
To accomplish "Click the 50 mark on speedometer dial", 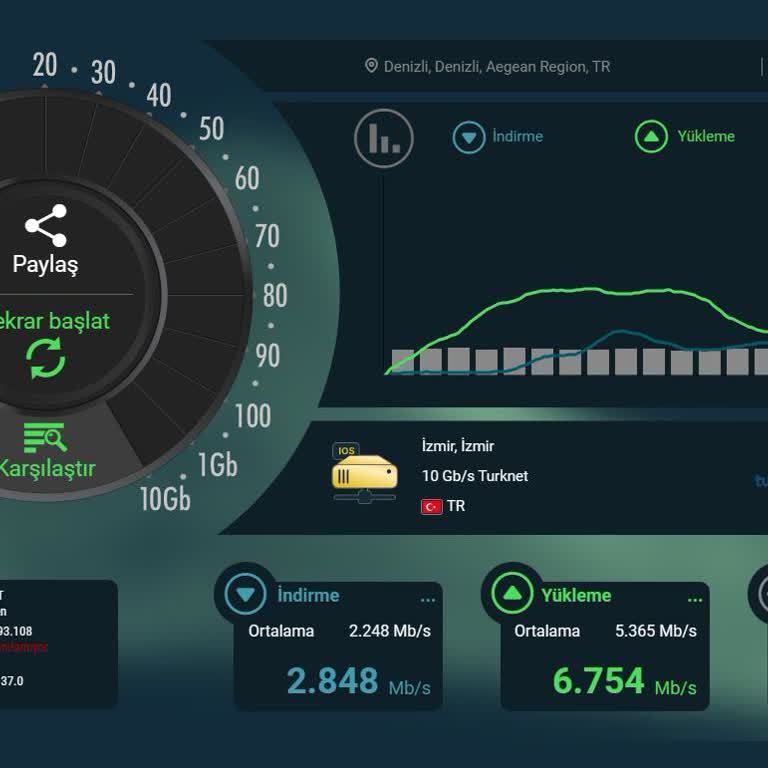I will [x=211, y=129].
